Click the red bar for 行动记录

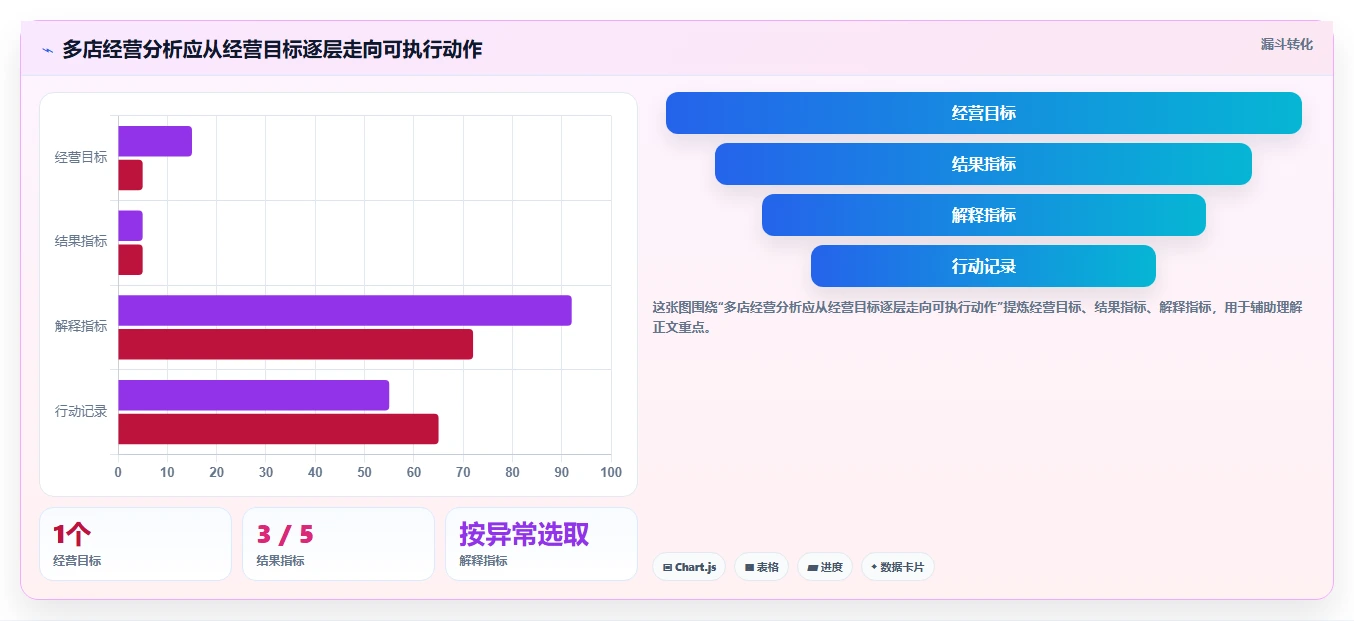(x=278, y=429)
